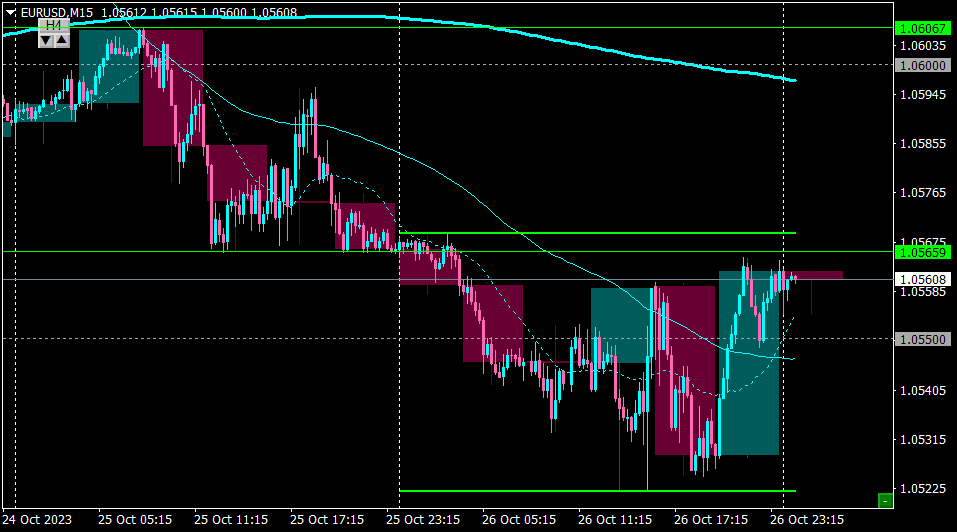Select the lowest green horizontal support line
957x532 pixels.
pyautogui.click(x=597, y=491)
